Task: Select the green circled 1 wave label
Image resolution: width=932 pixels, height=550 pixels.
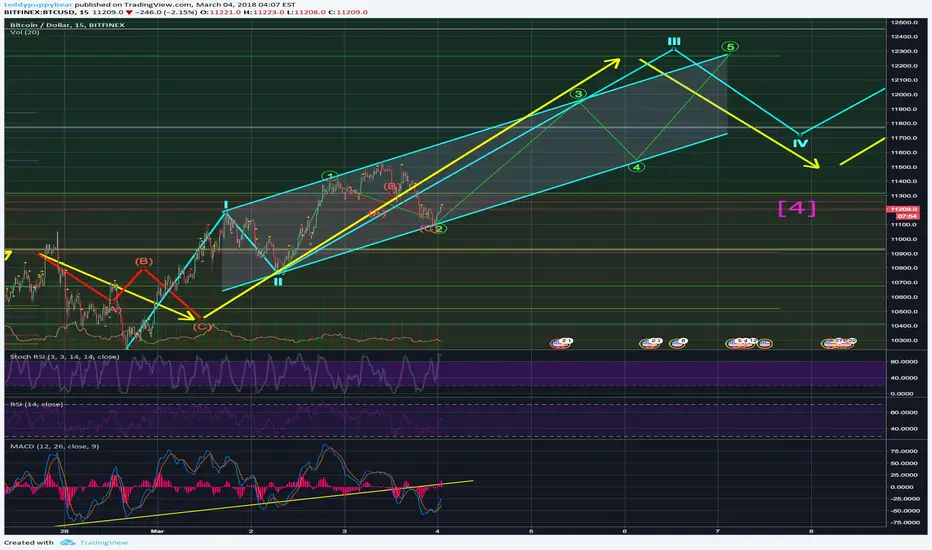Action: [330, 176]
